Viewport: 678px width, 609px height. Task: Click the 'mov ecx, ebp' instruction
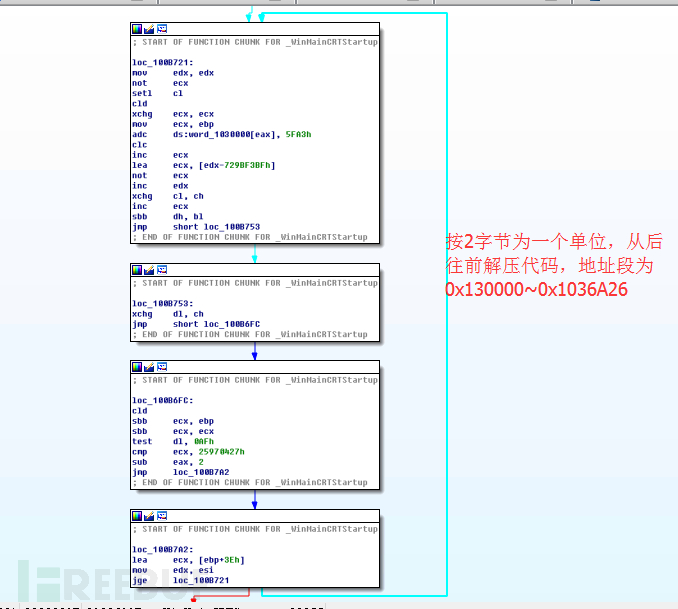pyautogui.click(x=173, y=124)
